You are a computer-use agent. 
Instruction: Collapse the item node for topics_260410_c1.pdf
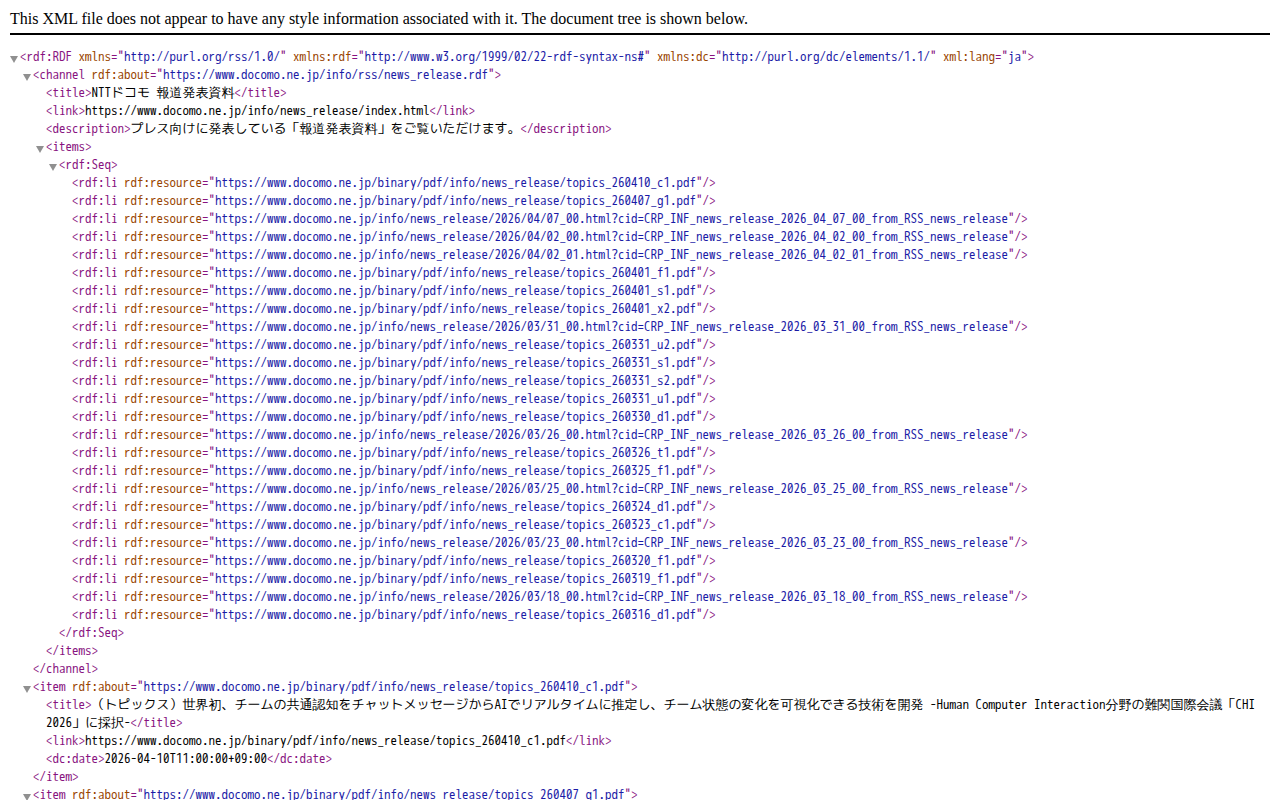point(27,689)
